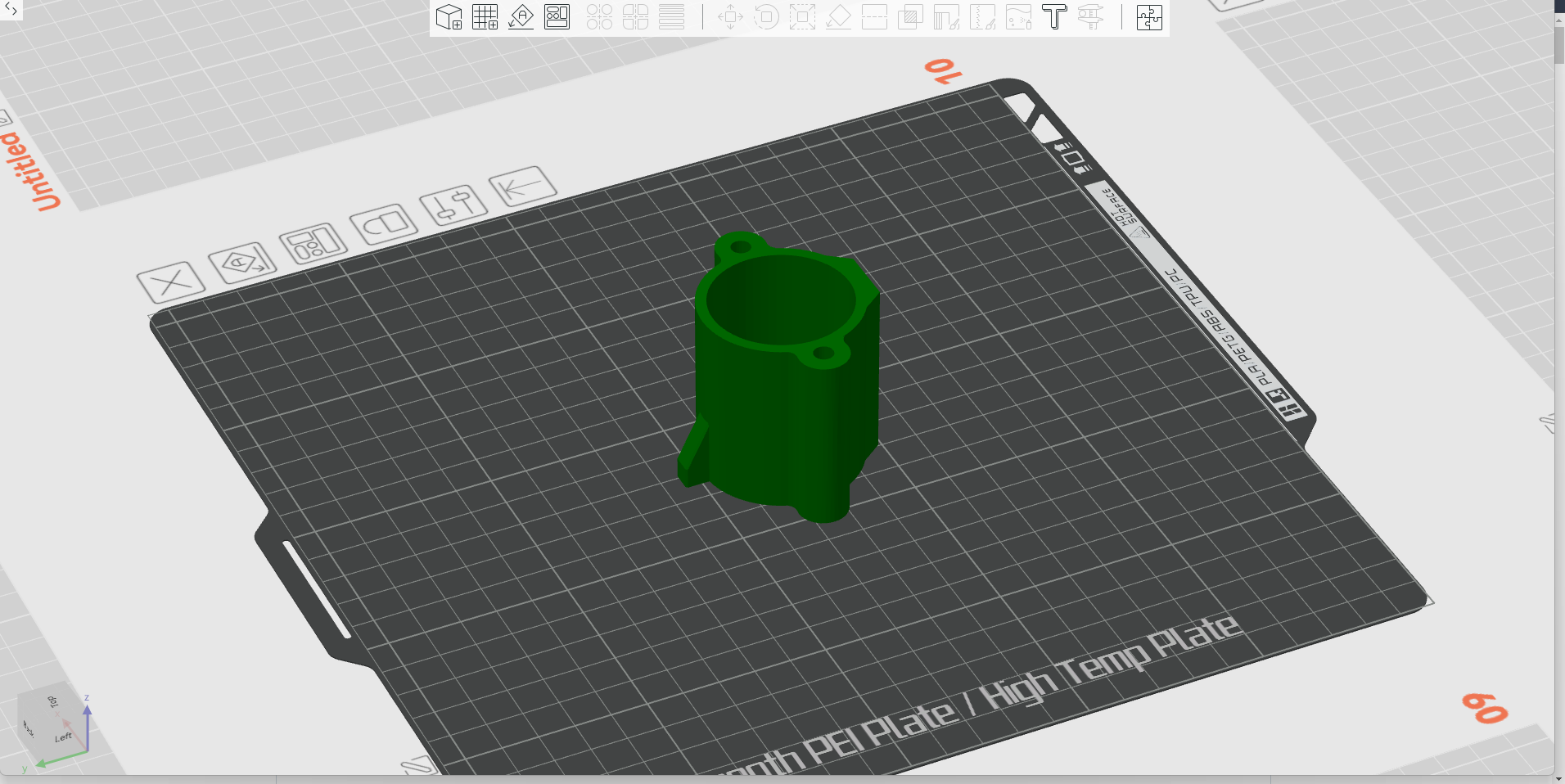Screen dimensions: 1565x784
Task: Arrange all objects via top toolbar
Action: point(557,17)
